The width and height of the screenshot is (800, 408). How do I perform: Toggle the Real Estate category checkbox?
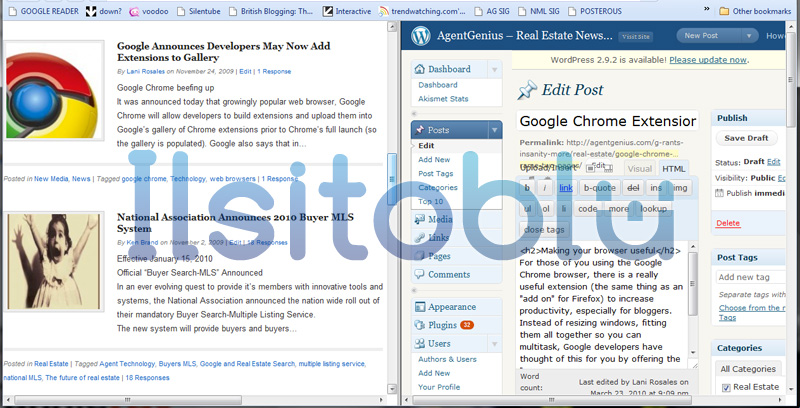[x=726, y=388]
